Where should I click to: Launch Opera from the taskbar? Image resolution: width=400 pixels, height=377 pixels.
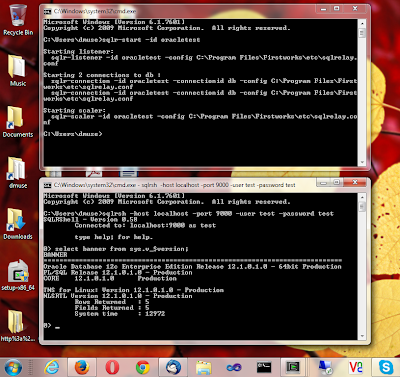[x=112, y=368]
